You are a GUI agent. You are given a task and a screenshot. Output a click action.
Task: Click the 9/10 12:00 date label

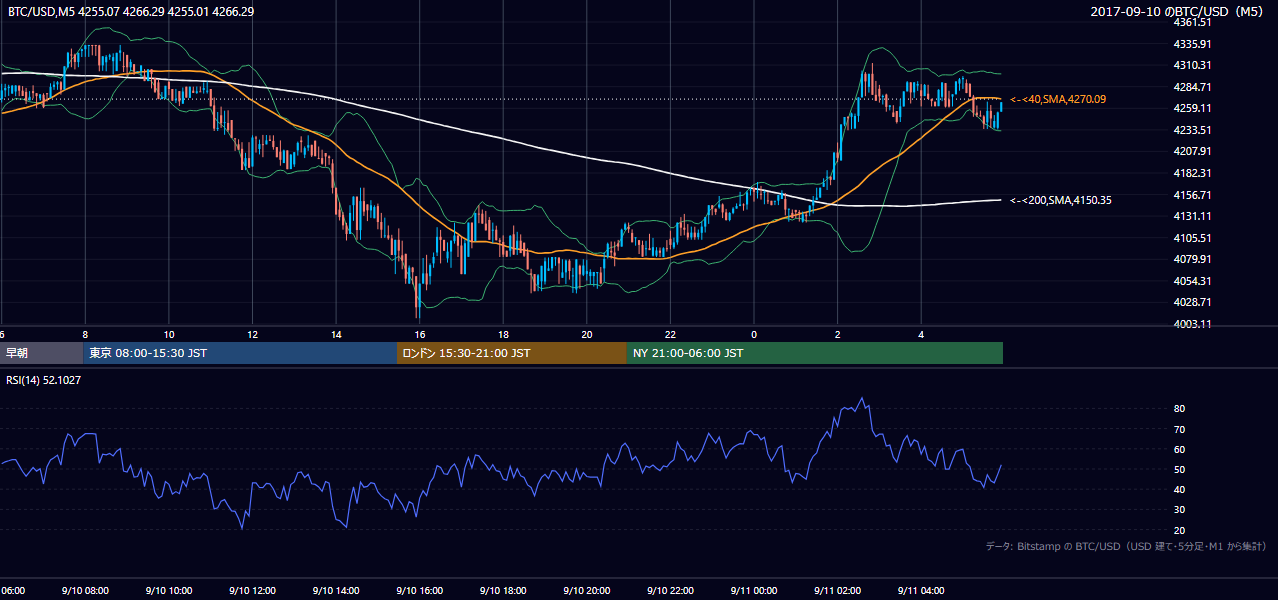[x=251, y=591]
